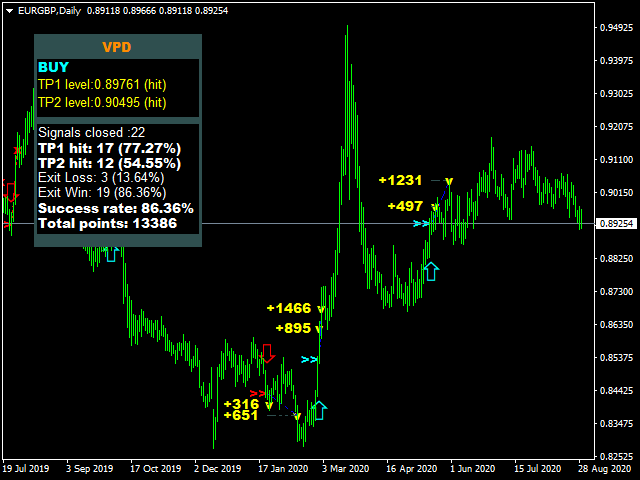This screenshot has width=640, height=480.
Task: Click the 0.82525 price scale label
Action: coord(616,456)
